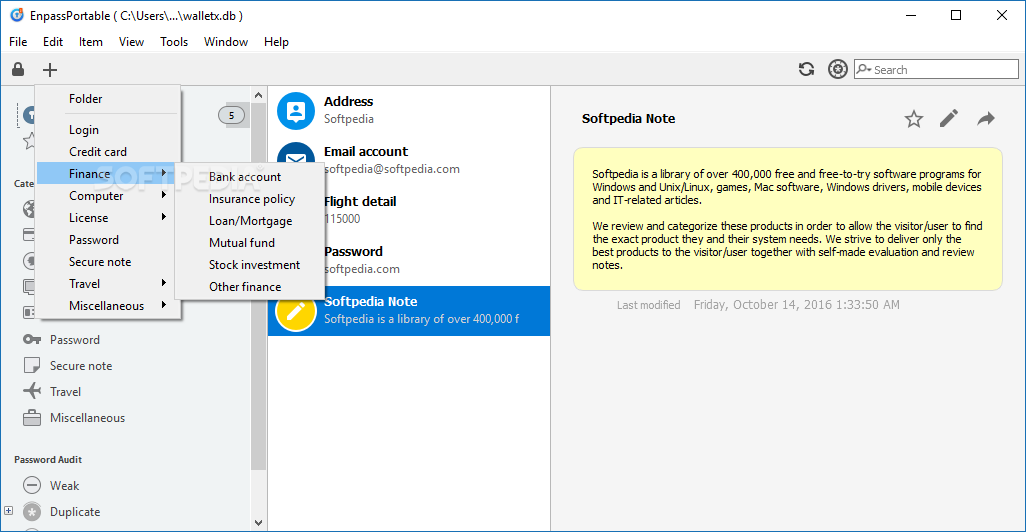Click the airplane icon beside Travel

[31, 391]
